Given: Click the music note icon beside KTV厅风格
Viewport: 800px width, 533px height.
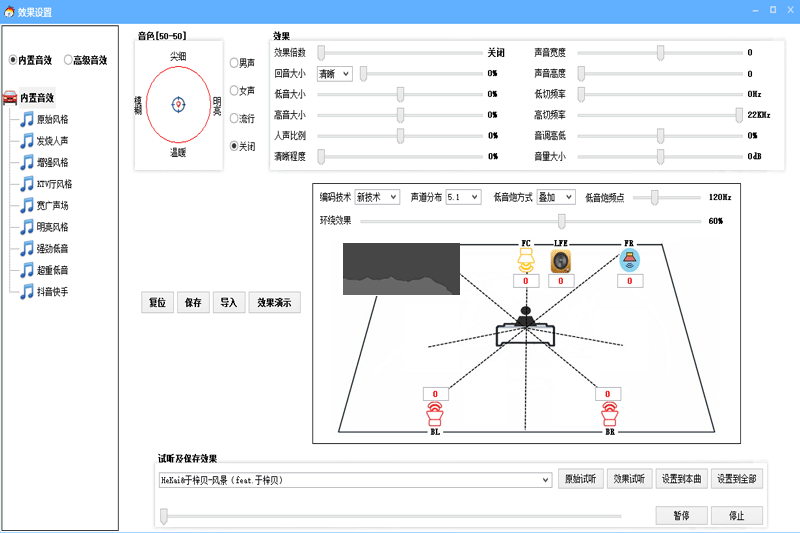Looking at the screenshot, I should (27, 184).
